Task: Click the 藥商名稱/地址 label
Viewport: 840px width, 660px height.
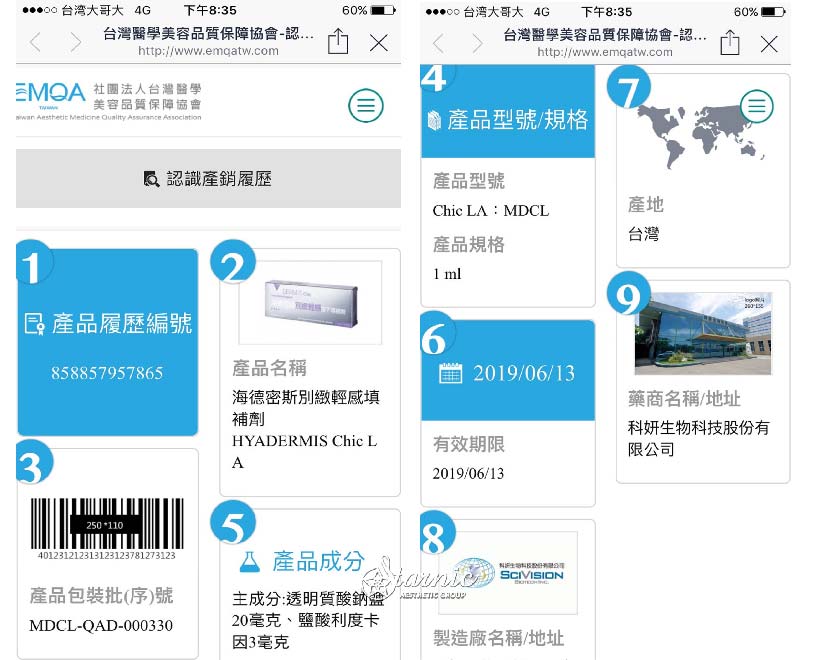Action: 684,399
